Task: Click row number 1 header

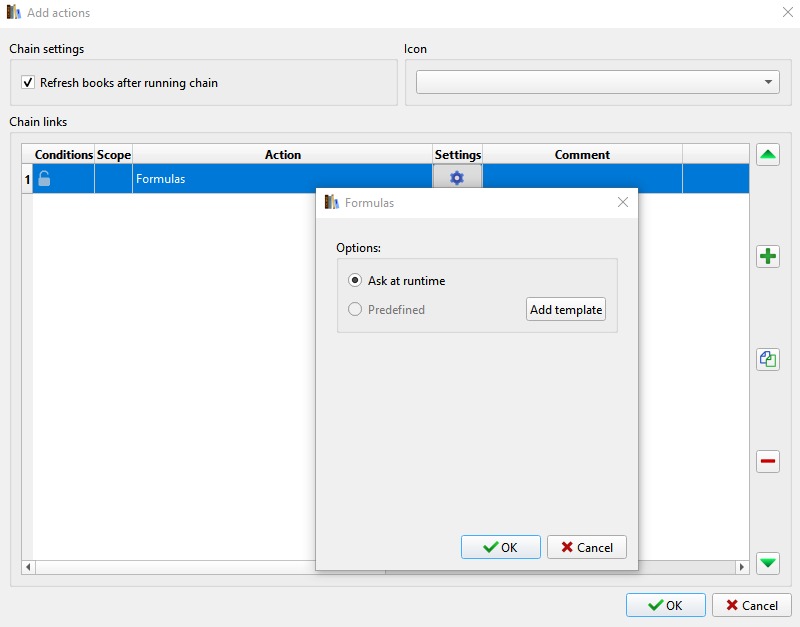Action: (27, 179)
